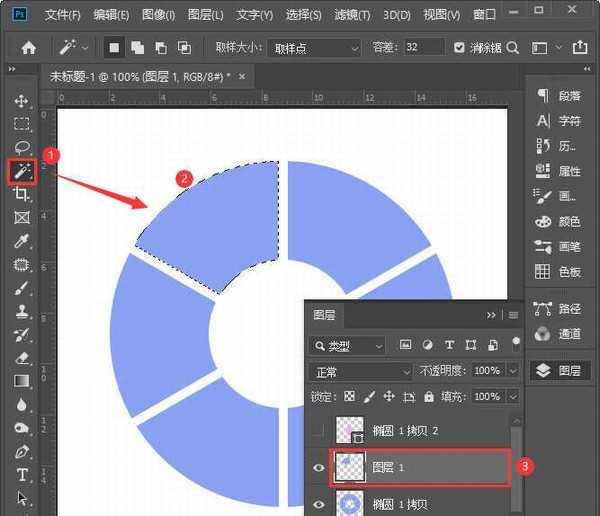Open the 滤镜(T) menu
Image resolution: width=600 pixels, height=516 pixels.
[350, 15]
